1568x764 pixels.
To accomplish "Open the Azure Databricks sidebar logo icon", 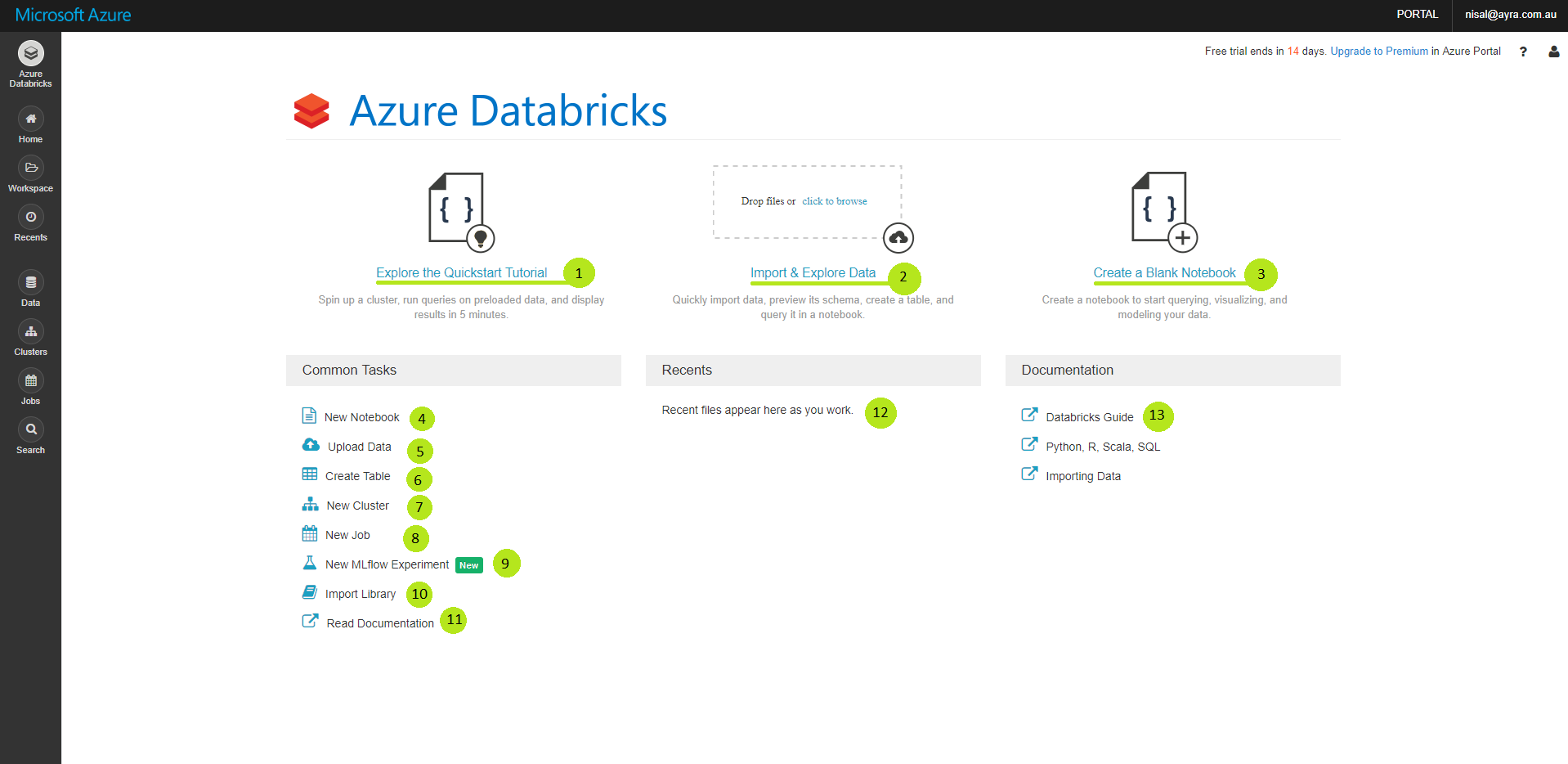I will coord(30,53).
